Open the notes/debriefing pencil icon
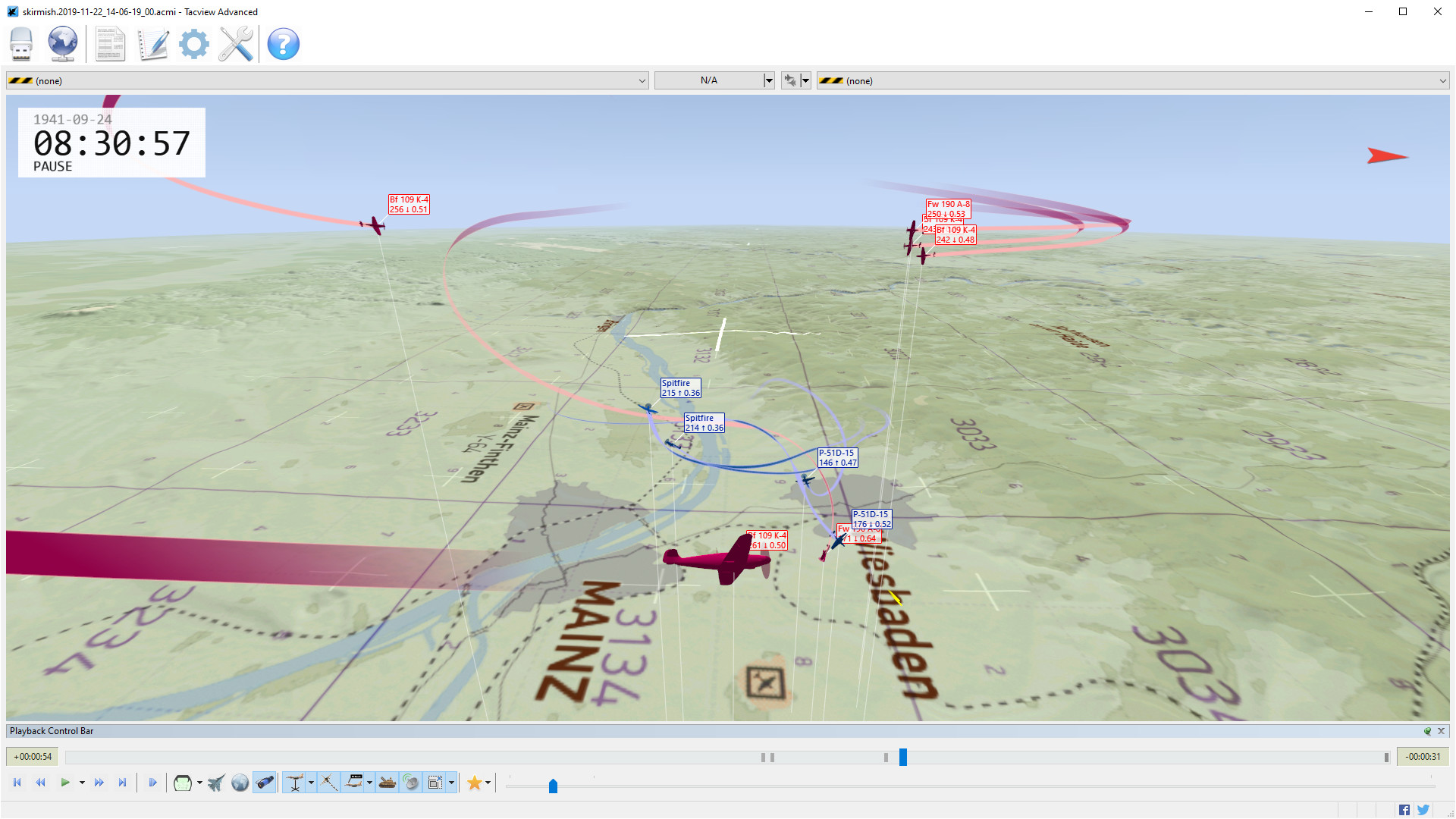This screenshot has height=819, width=1456. pyautogui.click(x=153, y=44)
